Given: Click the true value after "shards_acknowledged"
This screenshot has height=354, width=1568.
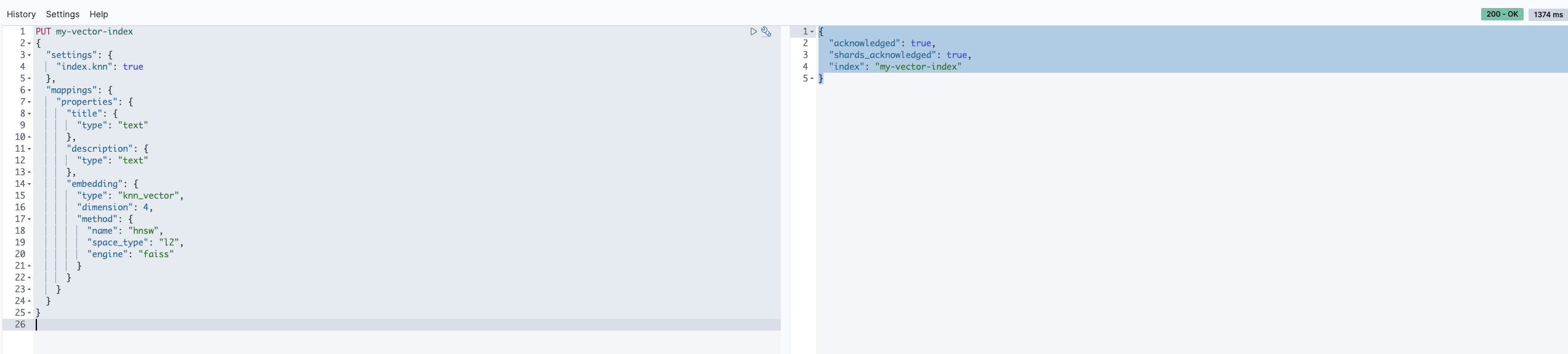Looking at the screenshot, I should (x=956, y=55).
